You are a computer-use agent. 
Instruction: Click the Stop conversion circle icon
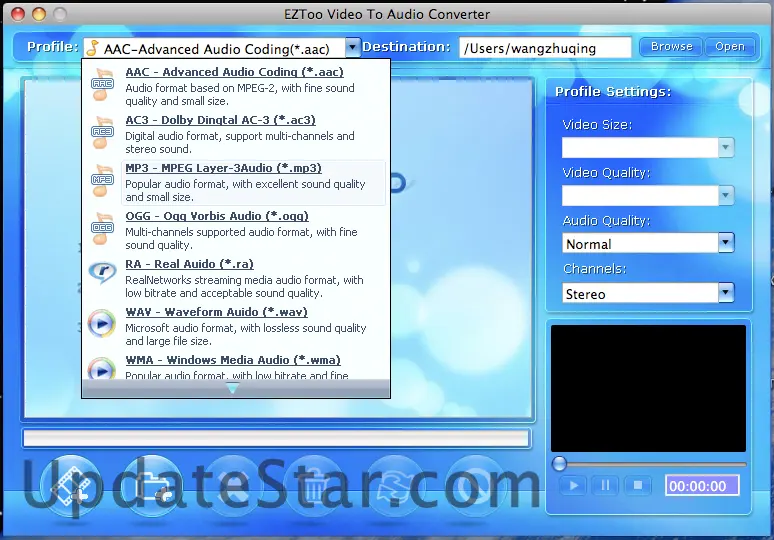[x=476, y=486]
